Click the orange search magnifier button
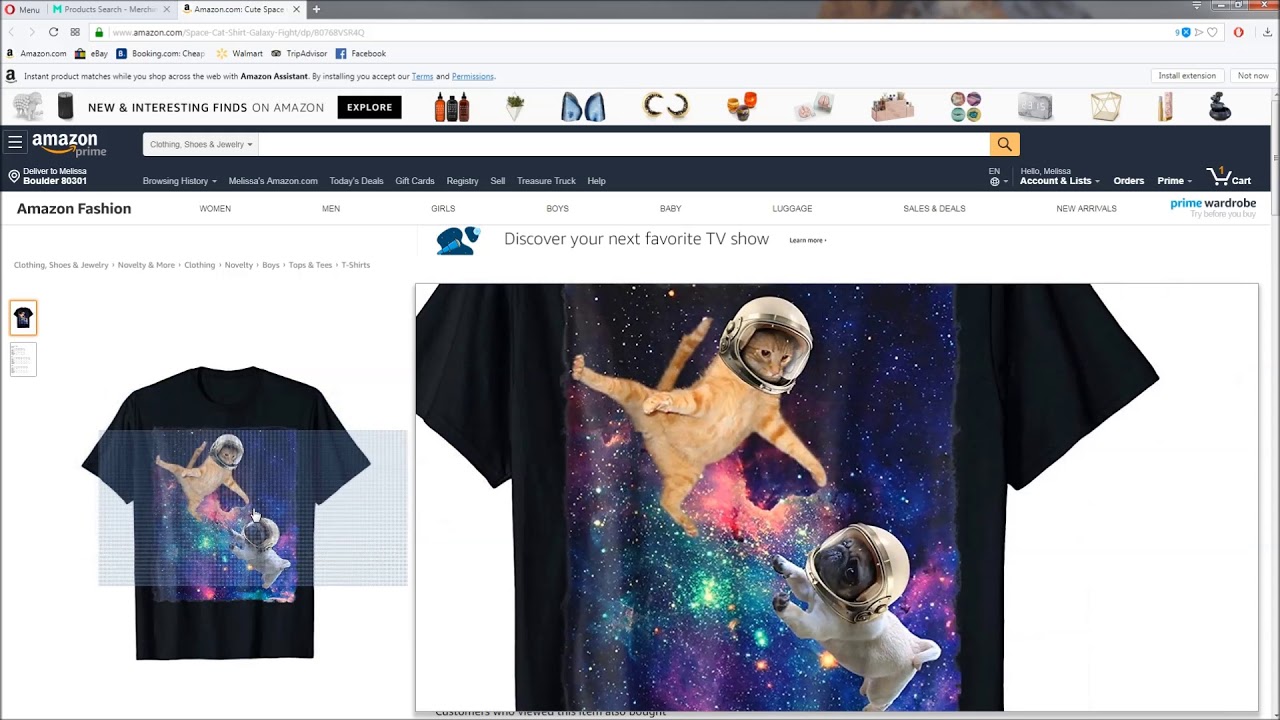1280x720 pixels. coord(1004,144)
